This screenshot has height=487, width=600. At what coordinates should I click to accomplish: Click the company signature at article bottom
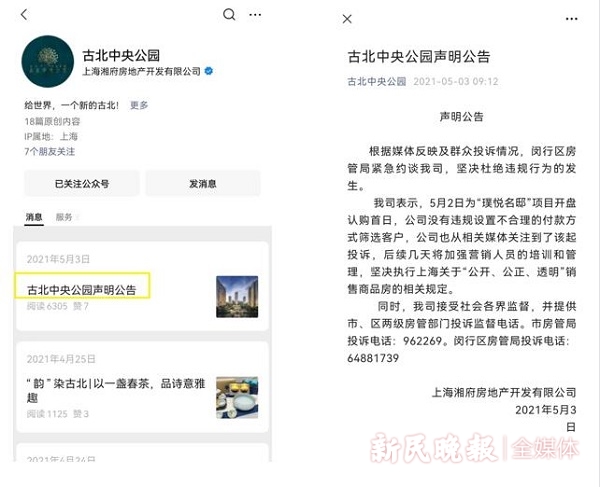click(504, 393)
